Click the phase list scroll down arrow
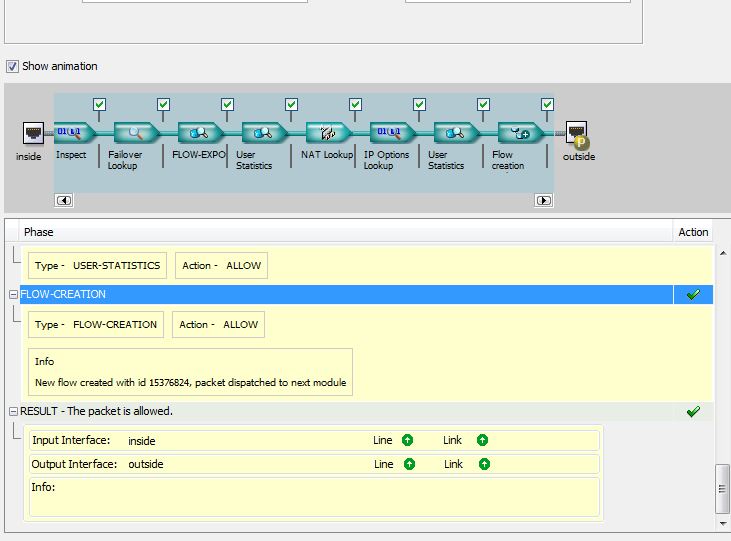Viewport: 731px width, 541px height. [723, 523]
